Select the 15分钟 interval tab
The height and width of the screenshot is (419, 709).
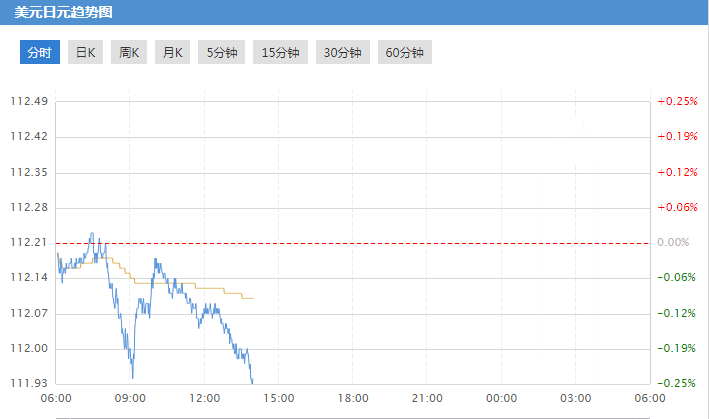[280, 53]
